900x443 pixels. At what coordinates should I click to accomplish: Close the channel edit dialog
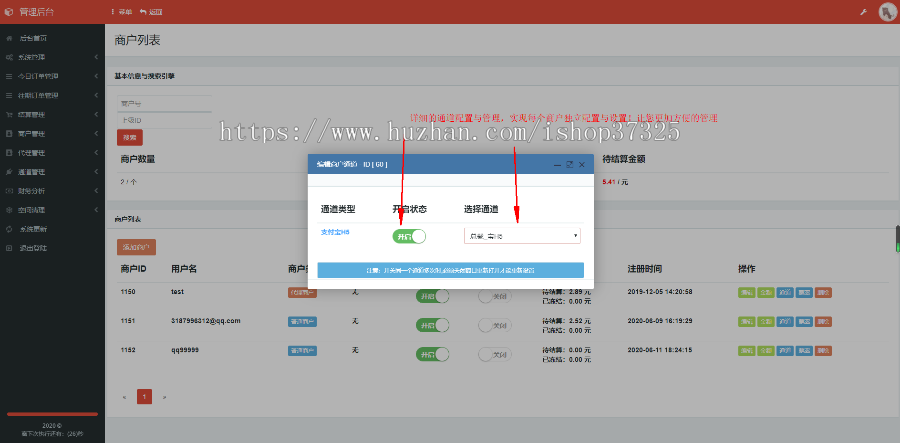[581, 165]
